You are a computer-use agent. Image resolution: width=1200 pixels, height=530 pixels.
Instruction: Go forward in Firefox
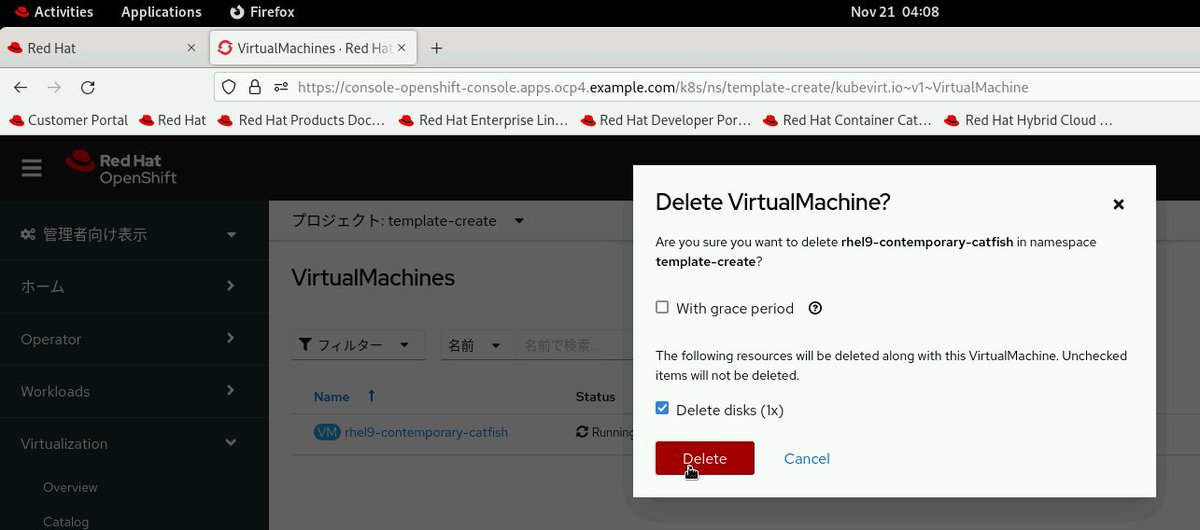(x=54, y=87)
